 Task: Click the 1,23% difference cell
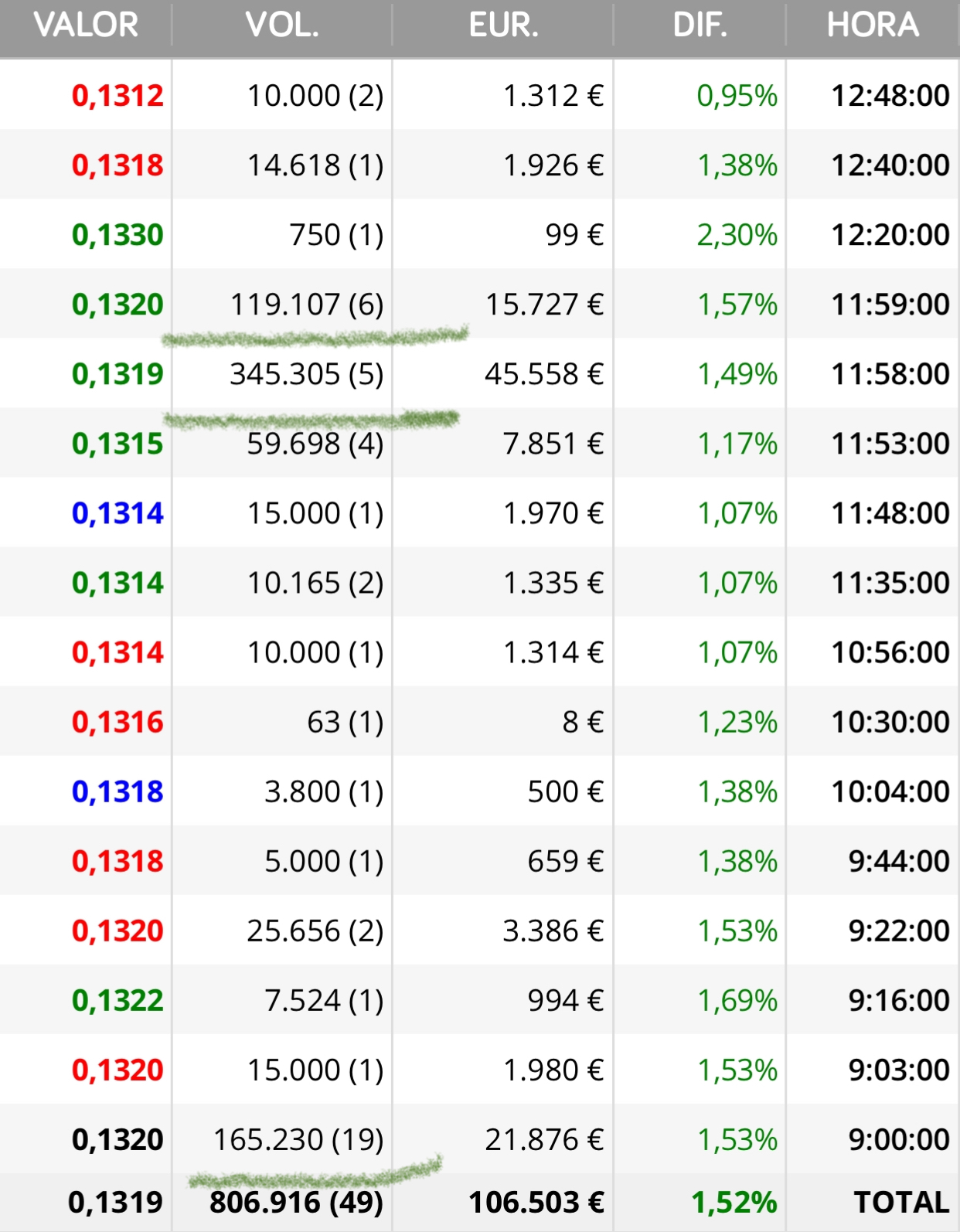coord(737,722)
